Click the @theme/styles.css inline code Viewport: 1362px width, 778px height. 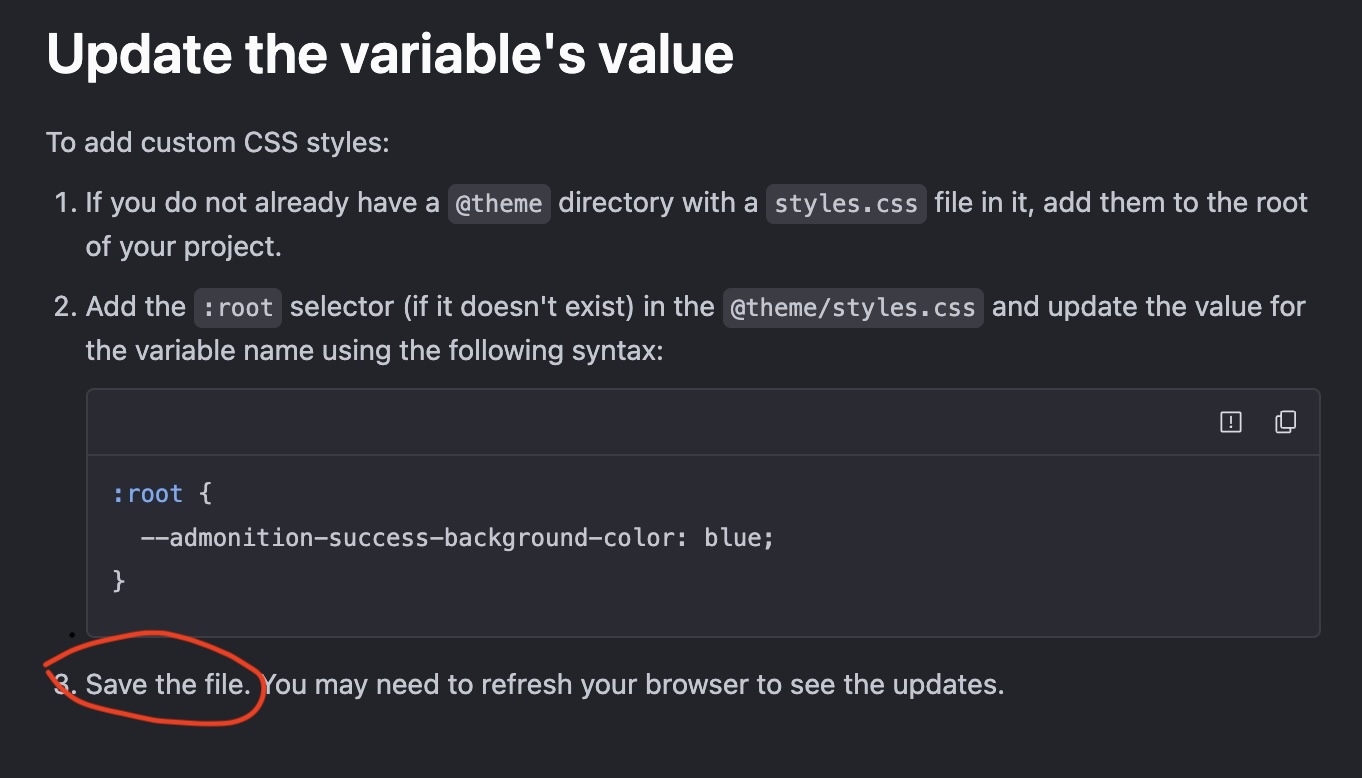[853, 307]
